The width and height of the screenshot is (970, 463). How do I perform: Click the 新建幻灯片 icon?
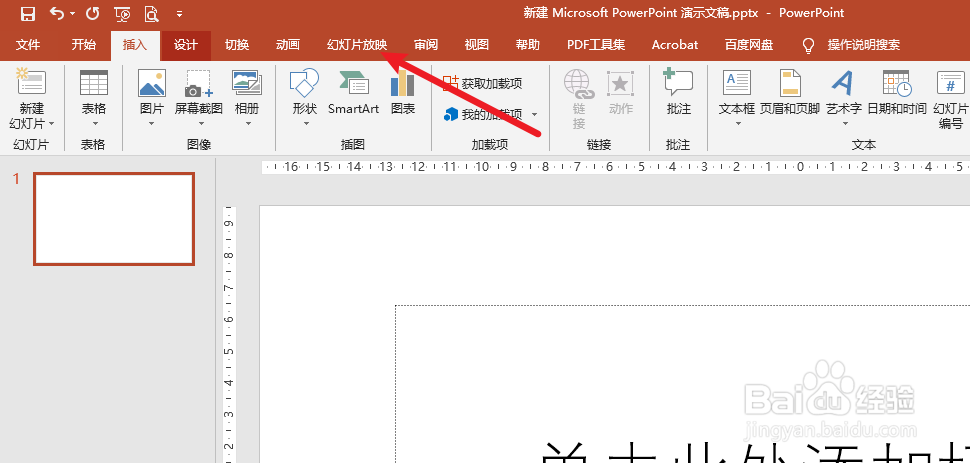(32, 82)
